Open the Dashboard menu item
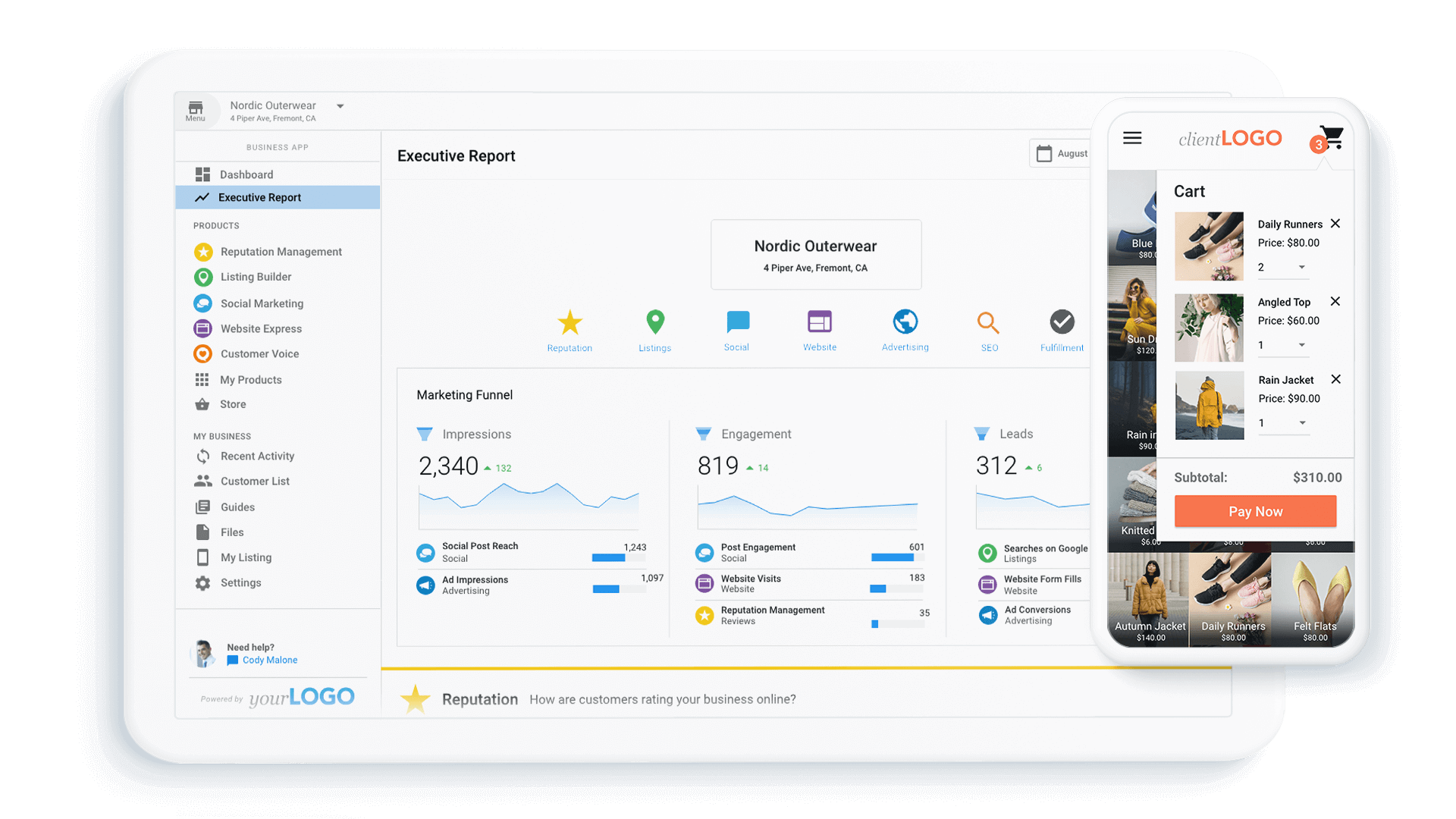1456x819 pixels. (246, 174)
